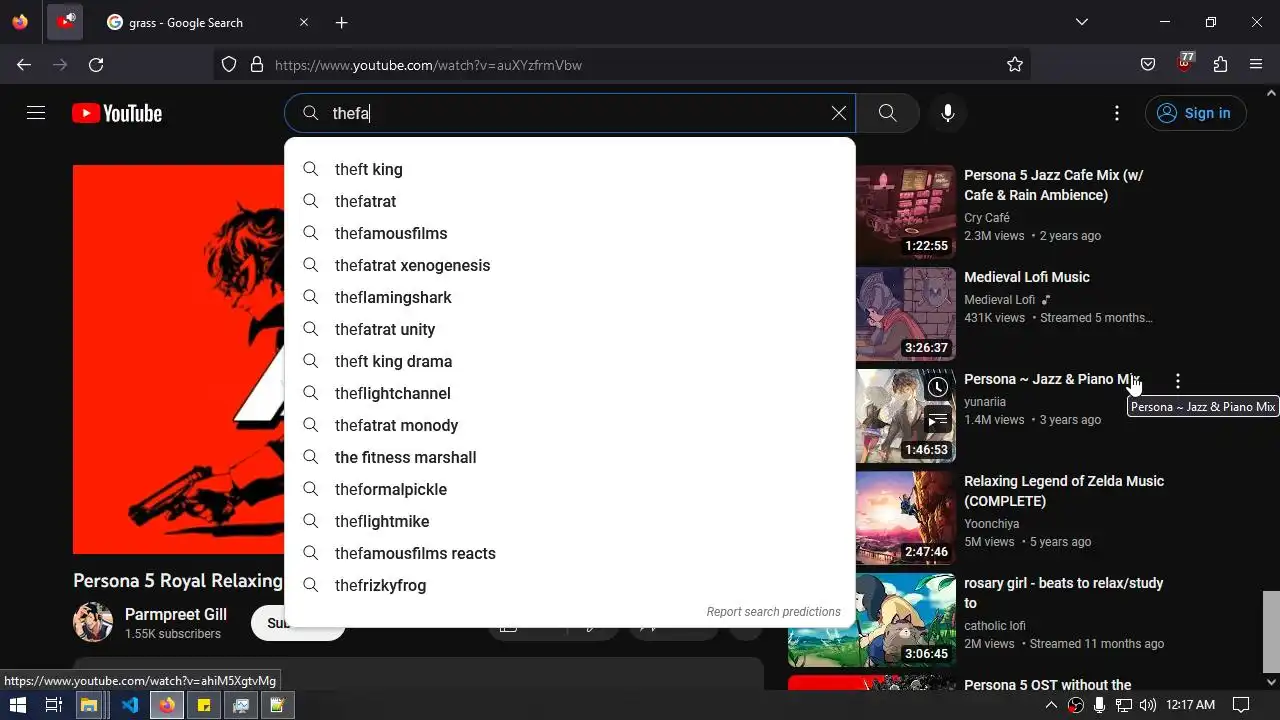Show site security padlock info
Viewport: 1280px width, 720px height.
point(257,65)
